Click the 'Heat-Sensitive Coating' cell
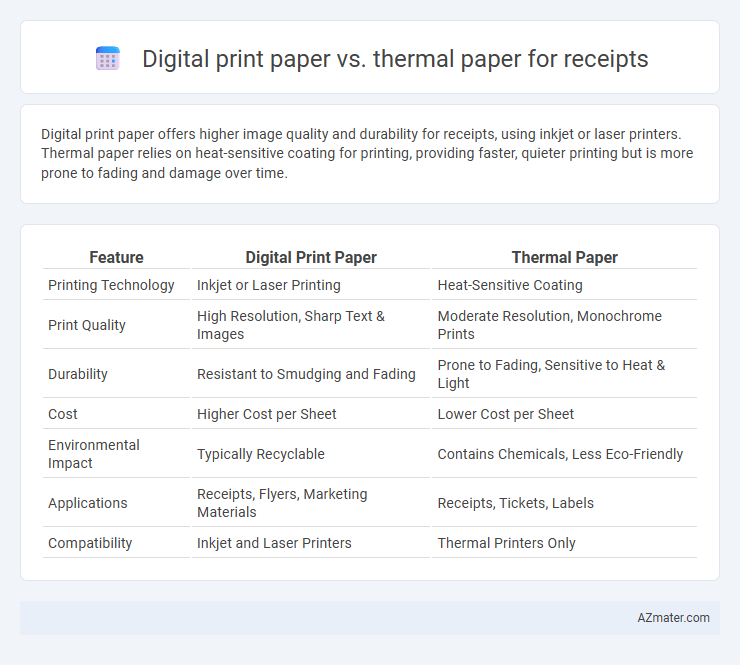 click(510, 285)
